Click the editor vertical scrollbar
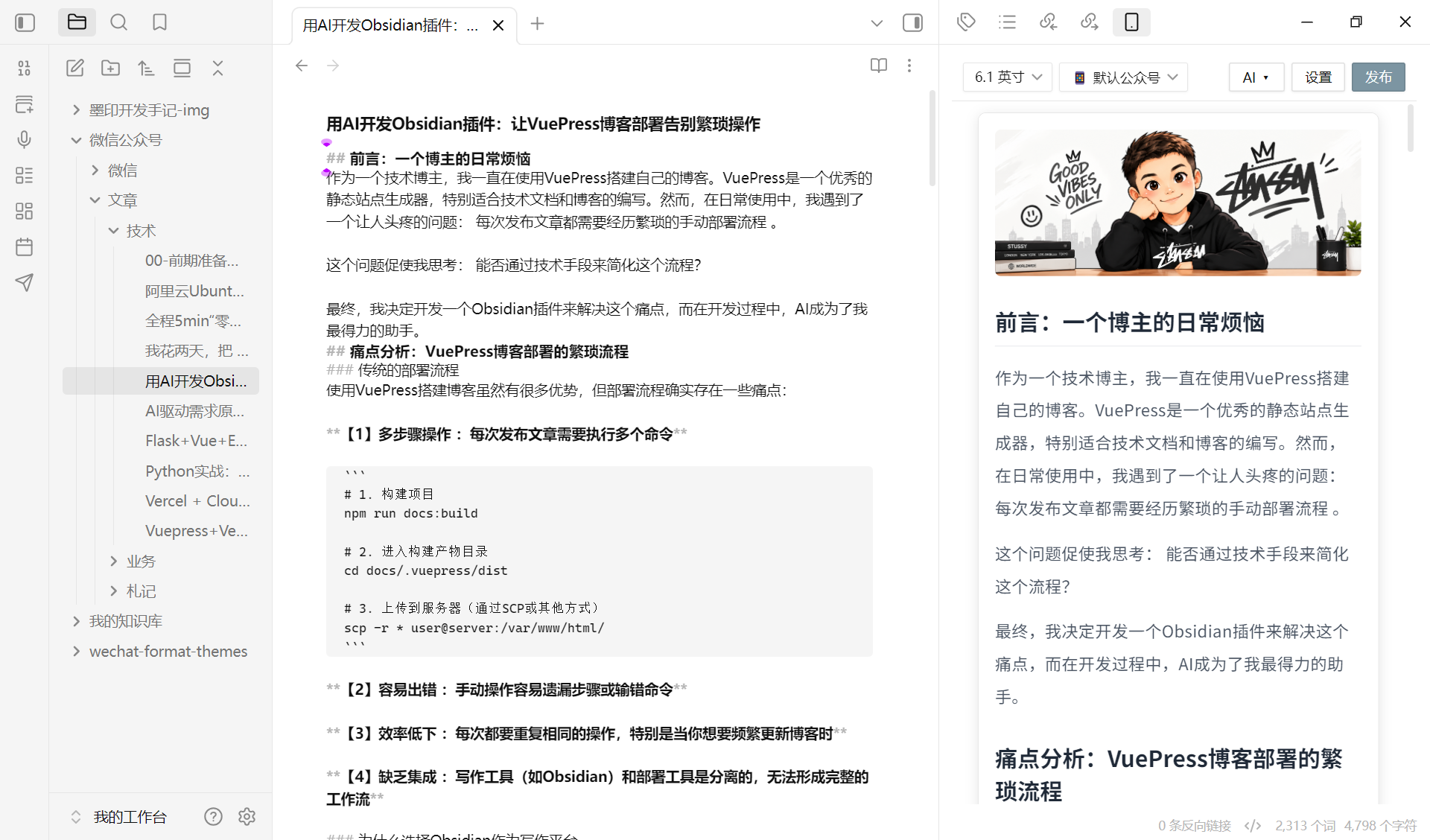Image resolution: width=1430 pixels, height=840 pixels. pyautogui.click(x=932, y=138)
